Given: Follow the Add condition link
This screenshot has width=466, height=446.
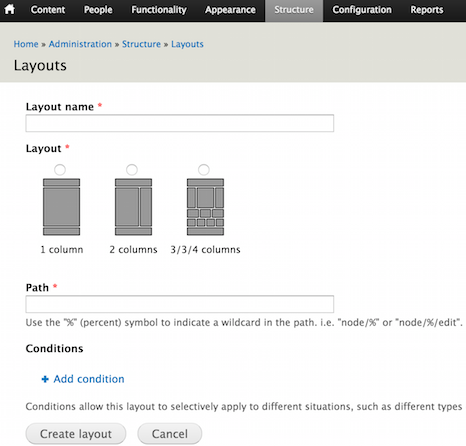Looking at the screenshot, I should [89, 379].
